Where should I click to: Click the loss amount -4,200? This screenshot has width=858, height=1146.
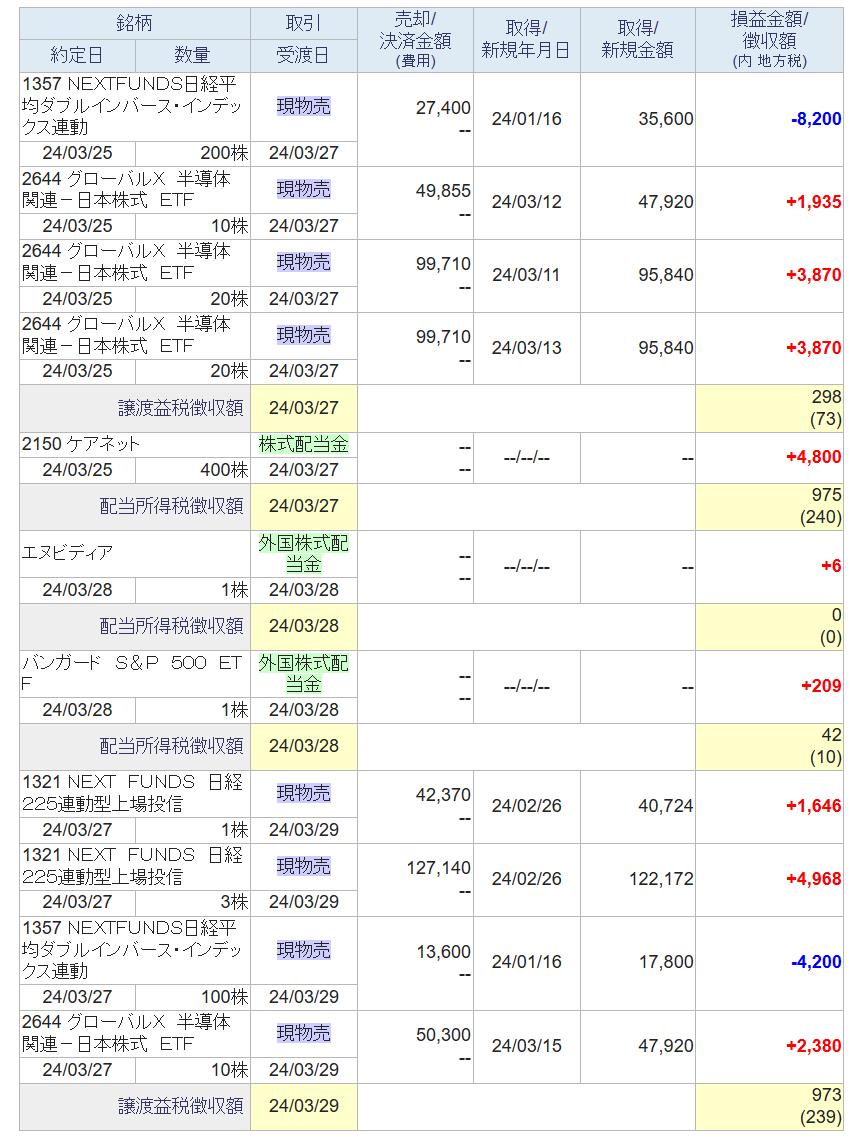coord(816,963)
